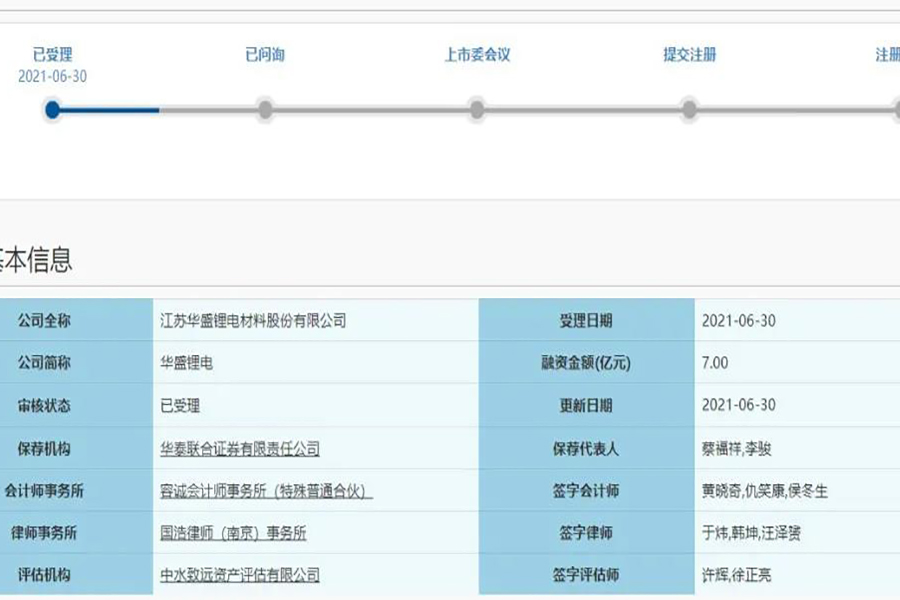Click the 融资金额(亿元) header cell
Screen dimensions: 900x600
coord(587,362)
